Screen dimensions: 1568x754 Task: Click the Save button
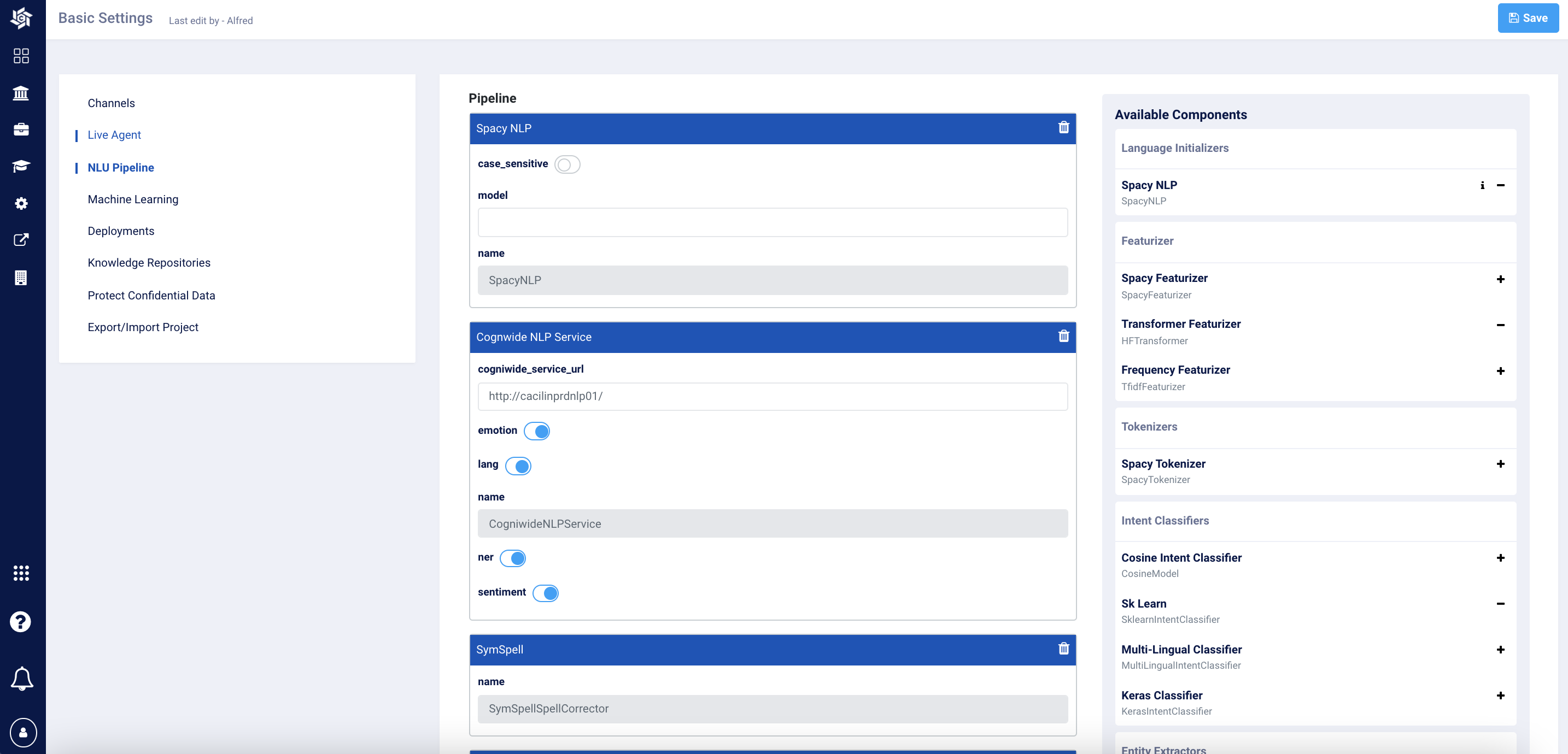pyautogui.click(x=1527, y=18)
